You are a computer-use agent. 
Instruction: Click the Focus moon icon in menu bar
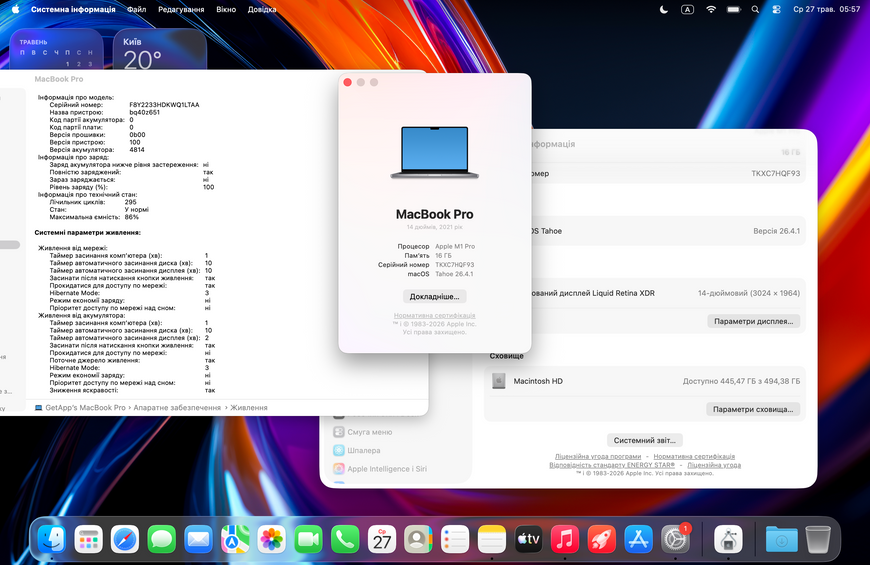(664, 9)
